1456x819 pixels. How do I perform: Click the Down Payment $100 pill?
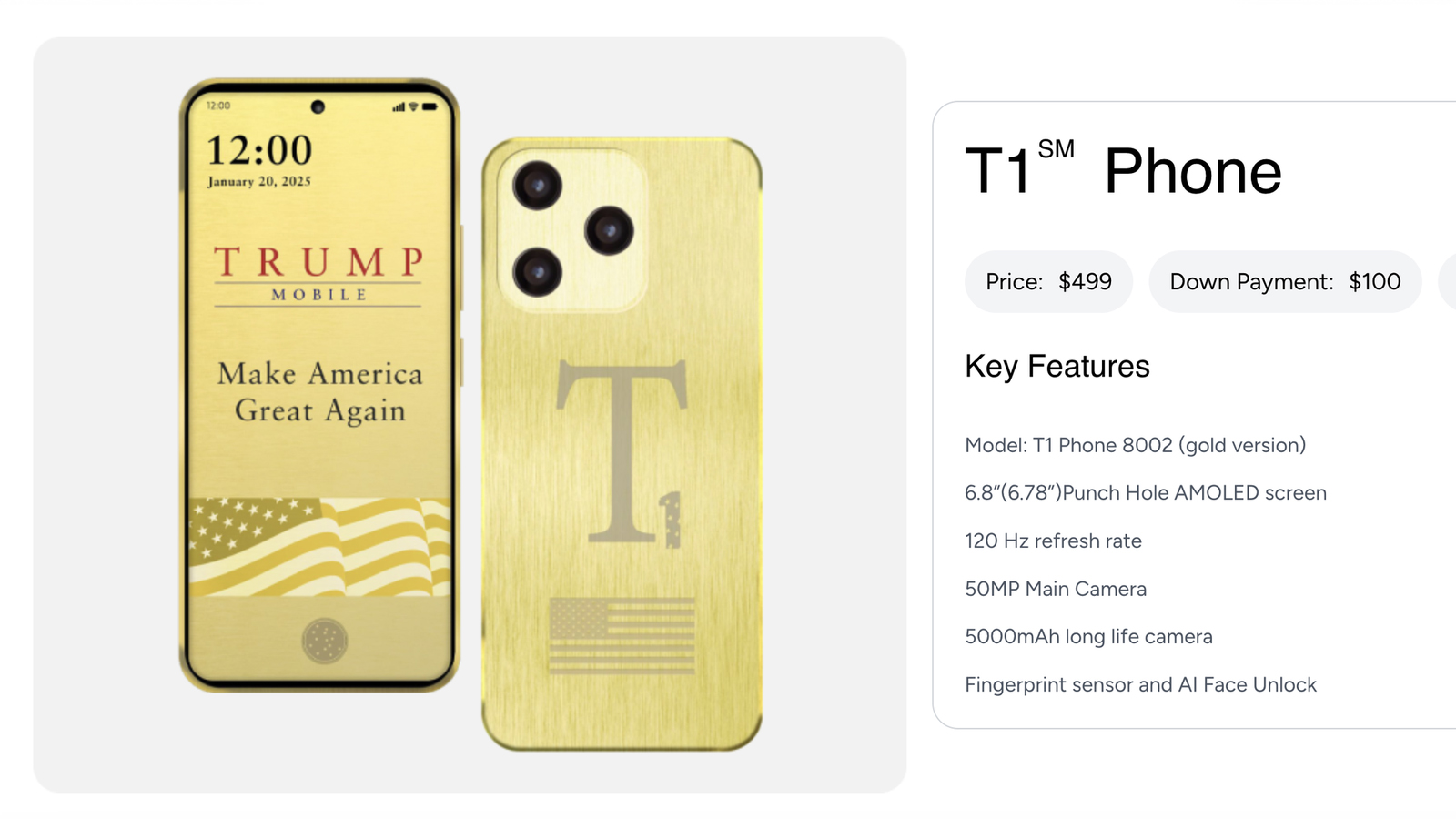[x=1285, y=282]
